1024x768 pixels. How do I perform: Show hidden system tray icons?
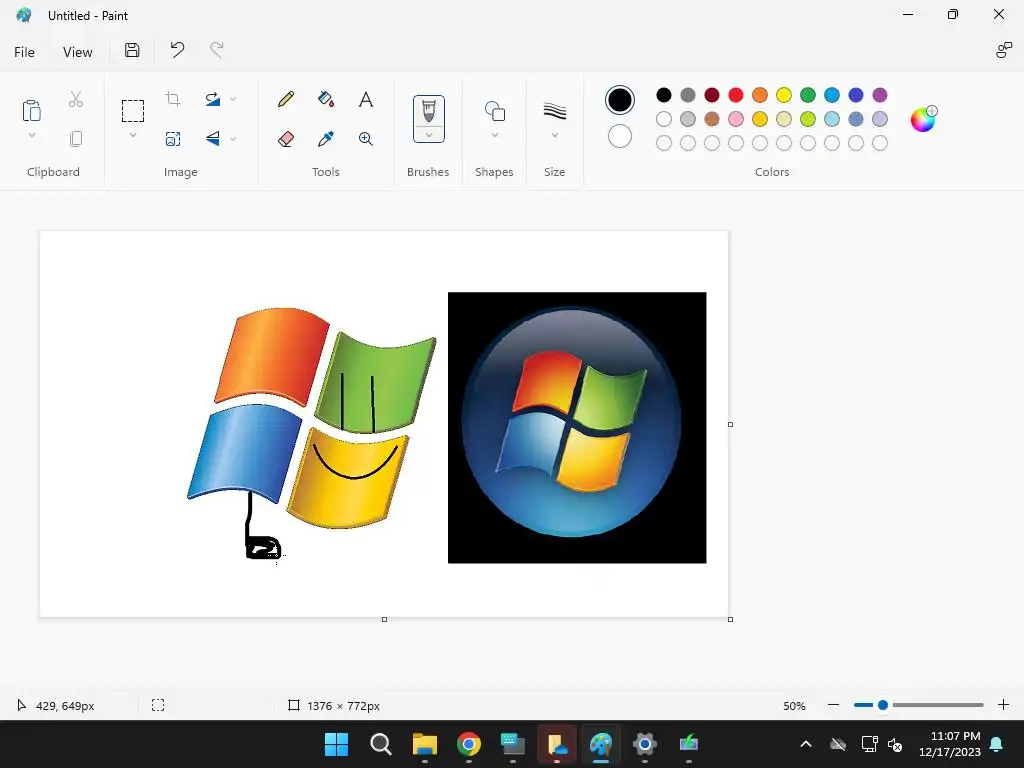(x=806, y=744)
